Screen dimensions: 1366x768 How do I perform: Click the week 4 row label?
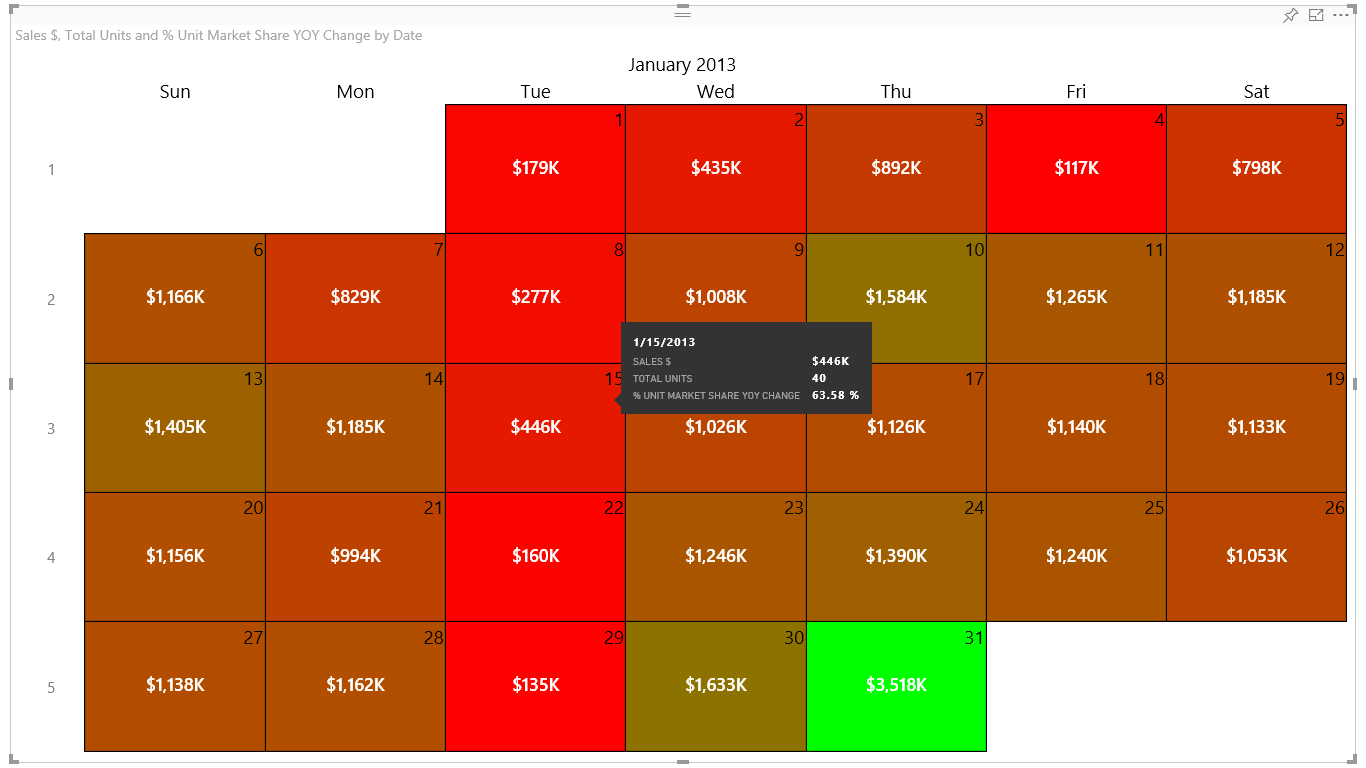(51, 558)
